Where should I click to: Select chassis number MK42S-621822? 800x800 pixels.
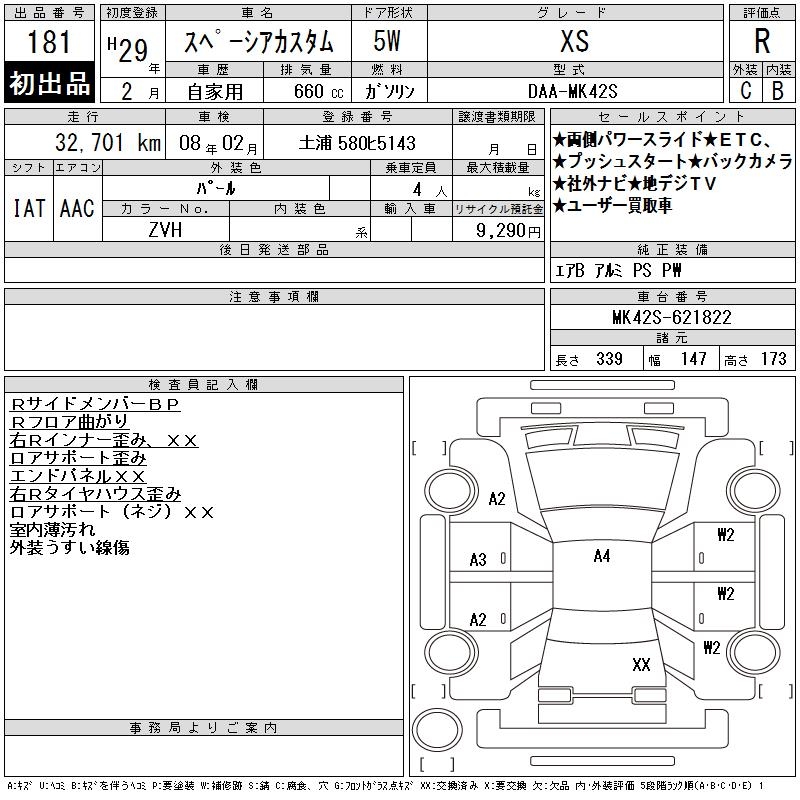(672, 317)
